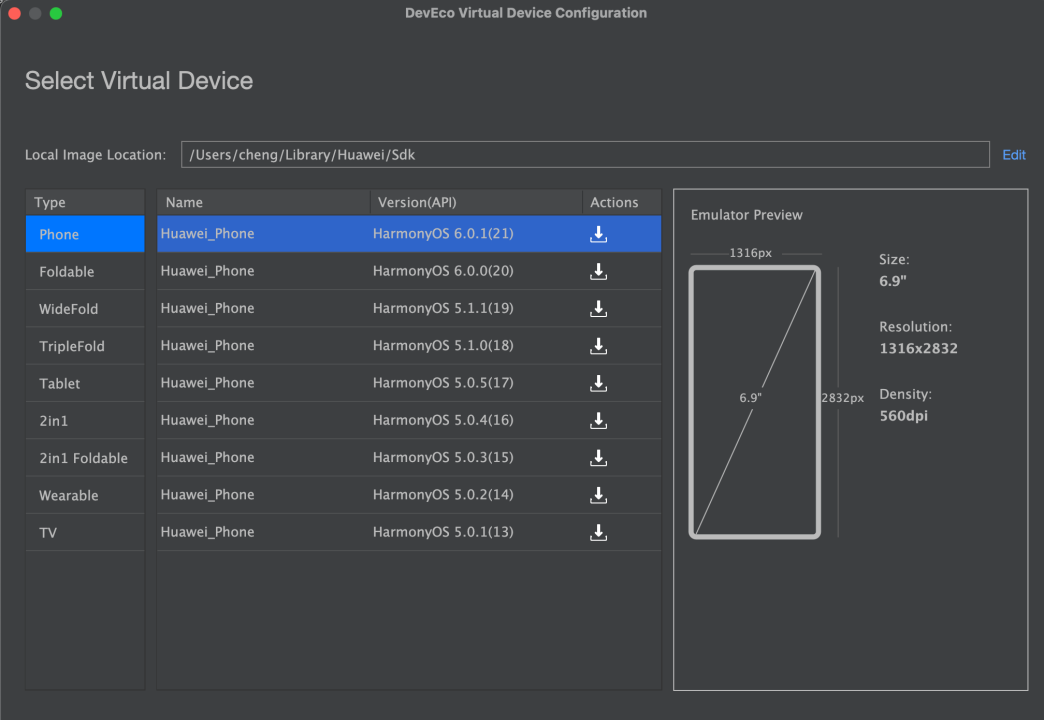Click the HarmonyOS 5.1.1(19) version cell
Screen dimensions: 1044x720
pos(443,308)
